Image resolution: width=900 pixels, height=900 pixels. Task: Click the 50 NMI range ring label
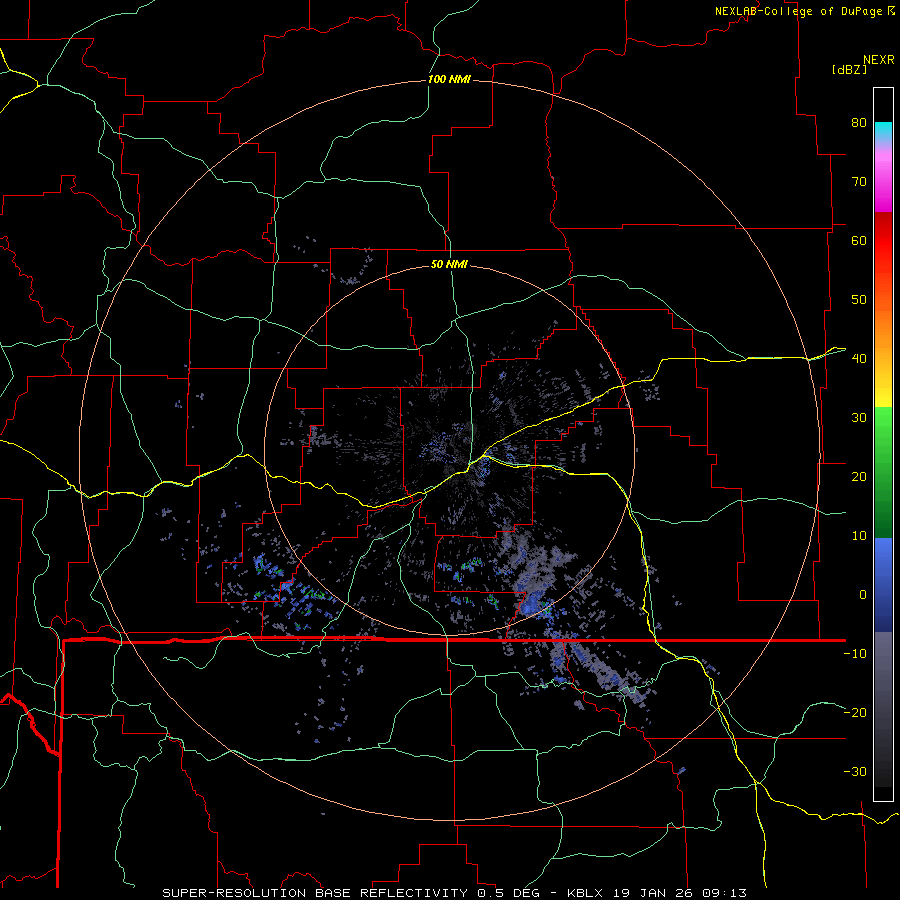449,265
